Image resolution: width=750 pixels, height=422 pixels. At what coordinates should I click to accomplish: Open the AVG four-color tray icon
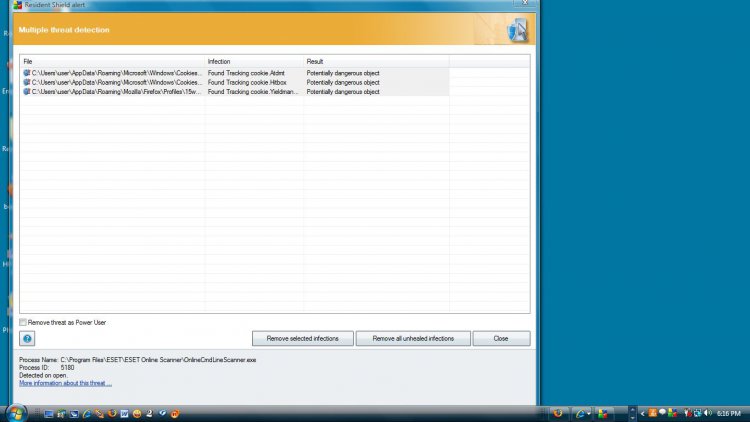(673, 413)
